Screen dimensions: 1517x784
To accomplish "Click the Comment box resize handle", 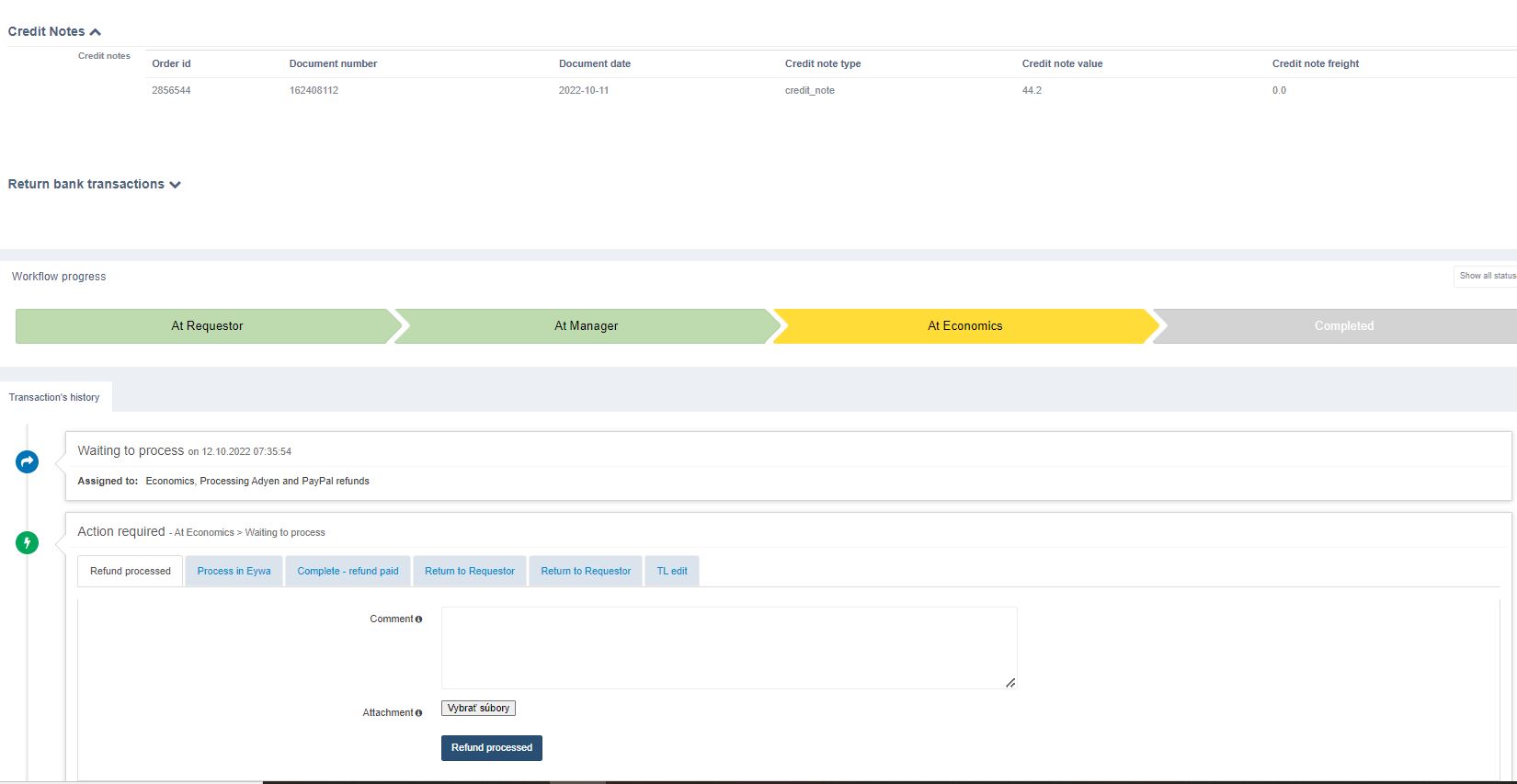I will point(1010,682).
